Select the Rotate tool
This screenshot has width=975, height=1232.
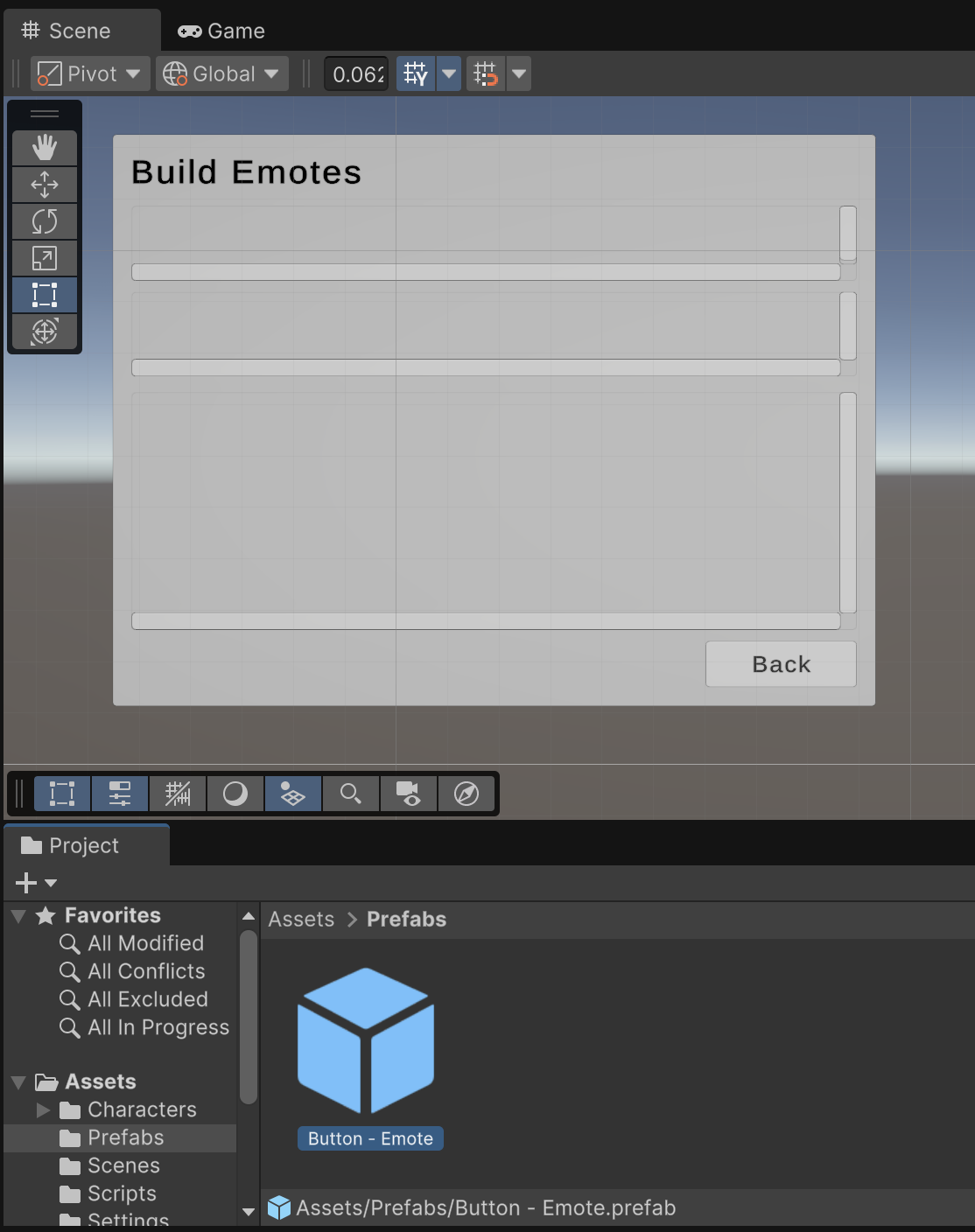[x=45, y=221]
